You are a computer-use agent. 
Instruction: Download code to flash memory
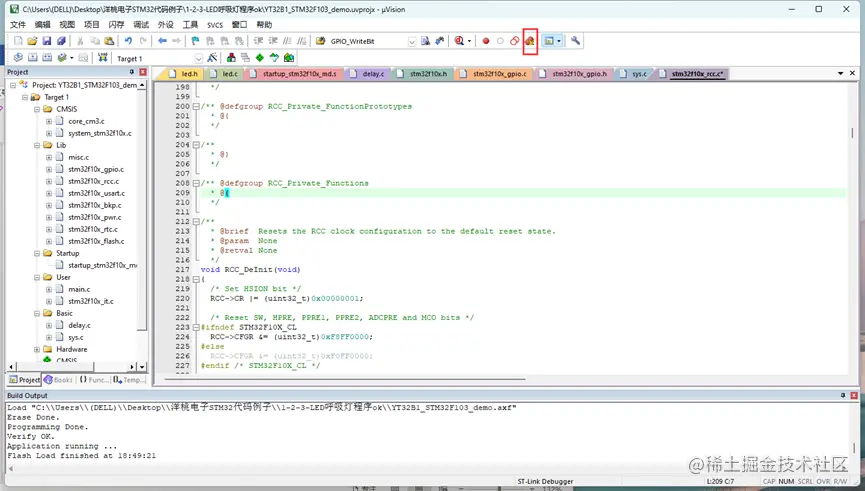coord(103,57)
